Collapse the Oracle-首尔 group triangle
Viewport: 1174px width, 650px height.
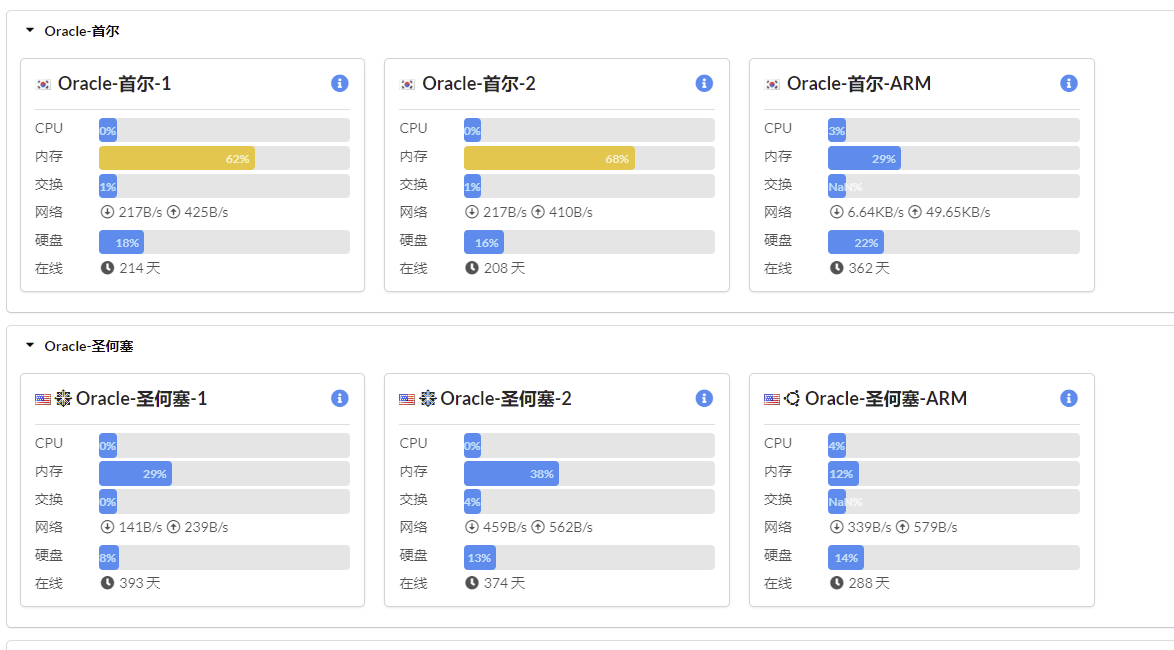[30, 31]
